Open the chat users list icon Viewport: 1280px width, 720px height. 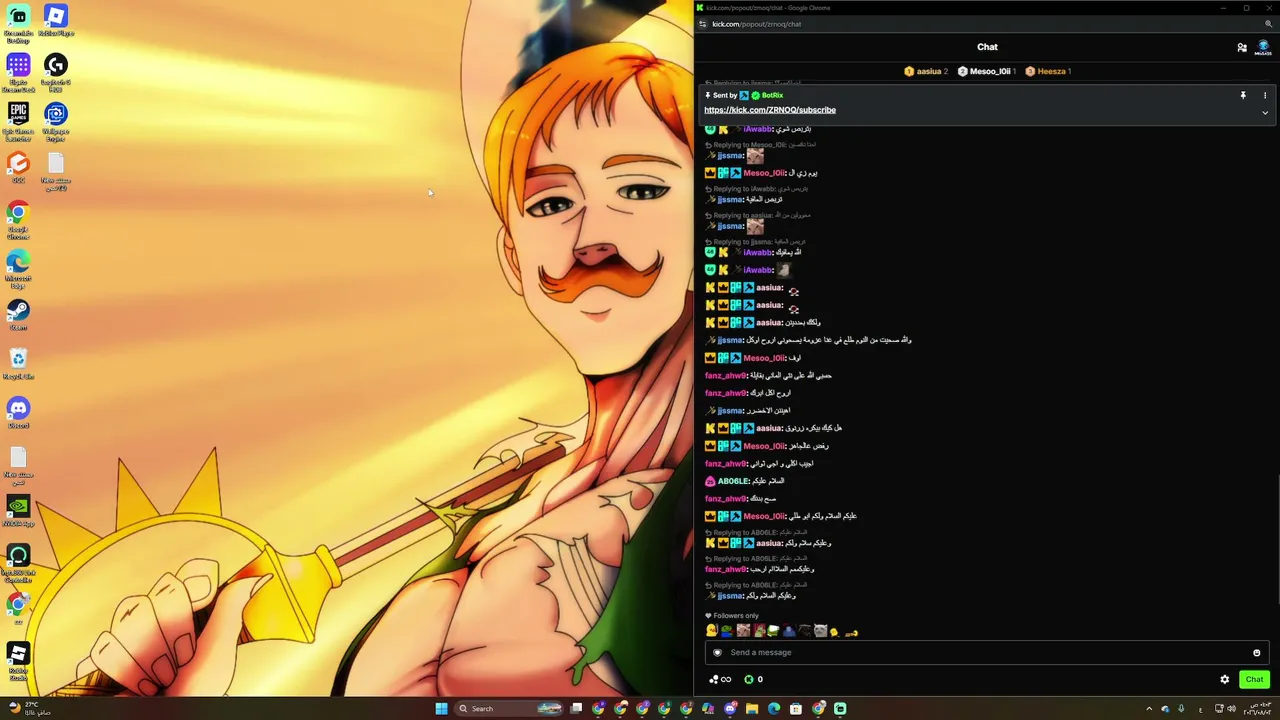tap(1242, 47)
